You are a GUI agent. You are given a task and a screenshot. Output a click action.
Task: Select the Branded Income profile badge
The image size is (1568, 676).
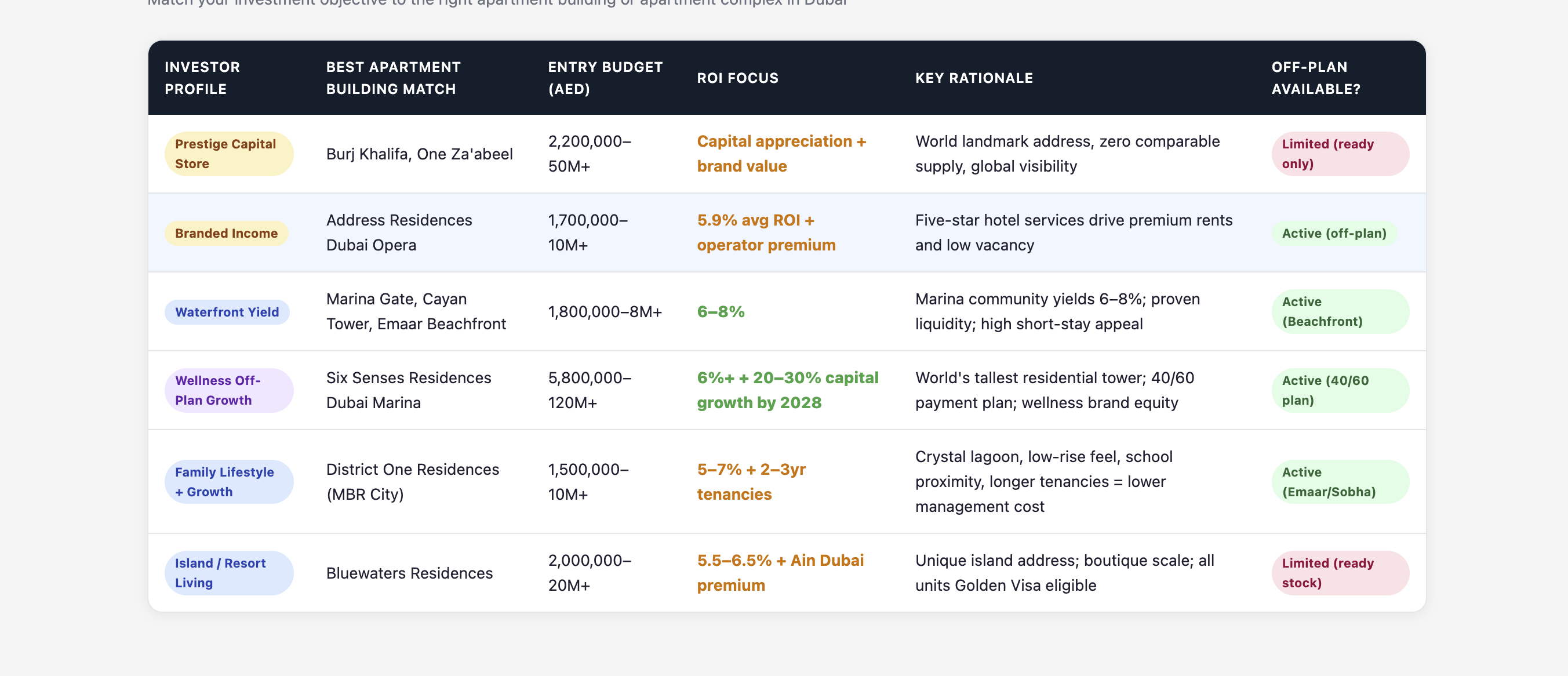coord(226,233)
